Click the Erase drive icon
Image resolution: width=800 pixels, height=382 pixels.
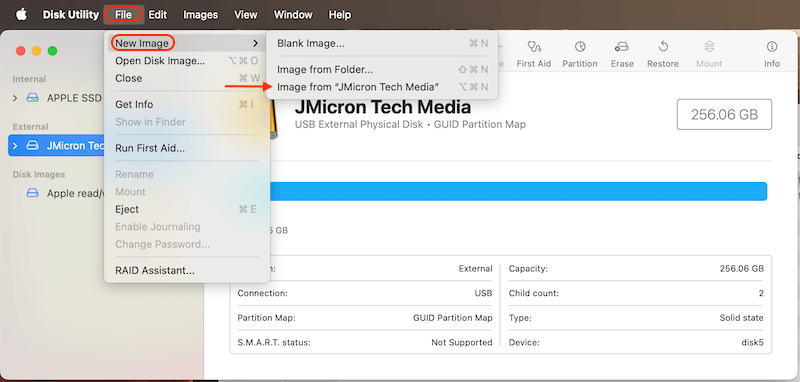622,47
